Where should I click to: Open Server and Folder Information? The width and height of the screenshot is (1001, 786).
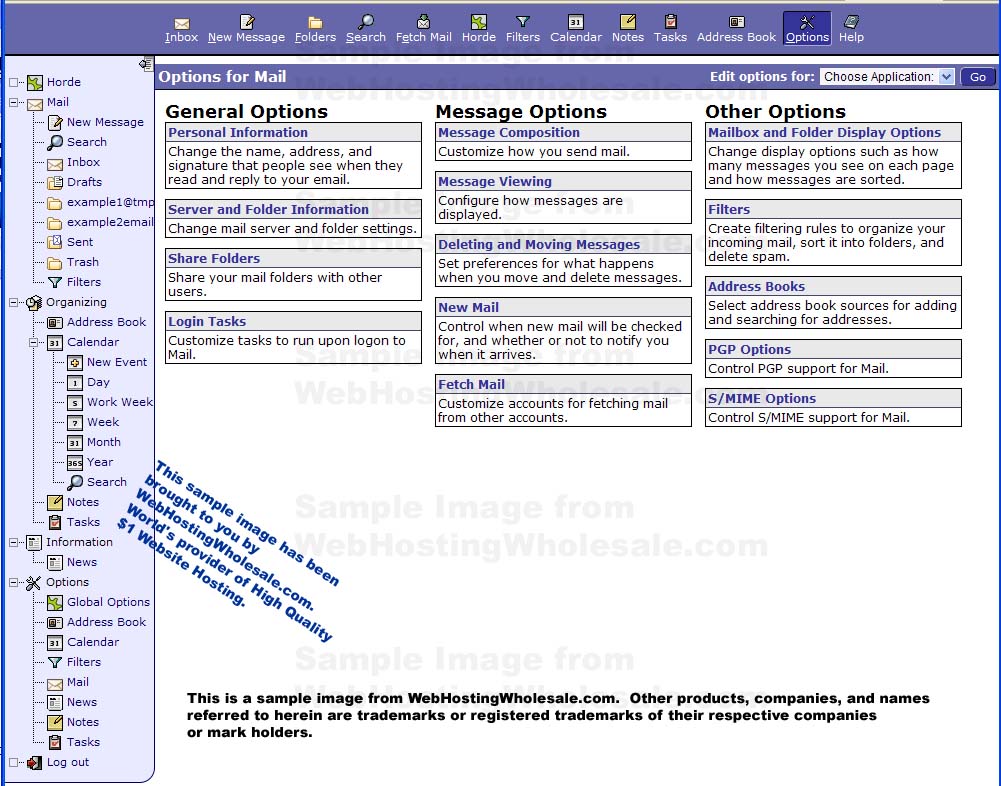coord(268,209)
